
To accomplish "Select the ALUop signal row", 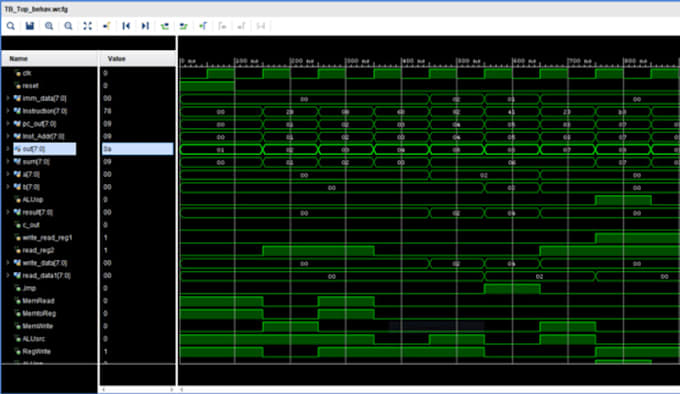I will click(x=33, y=199).
